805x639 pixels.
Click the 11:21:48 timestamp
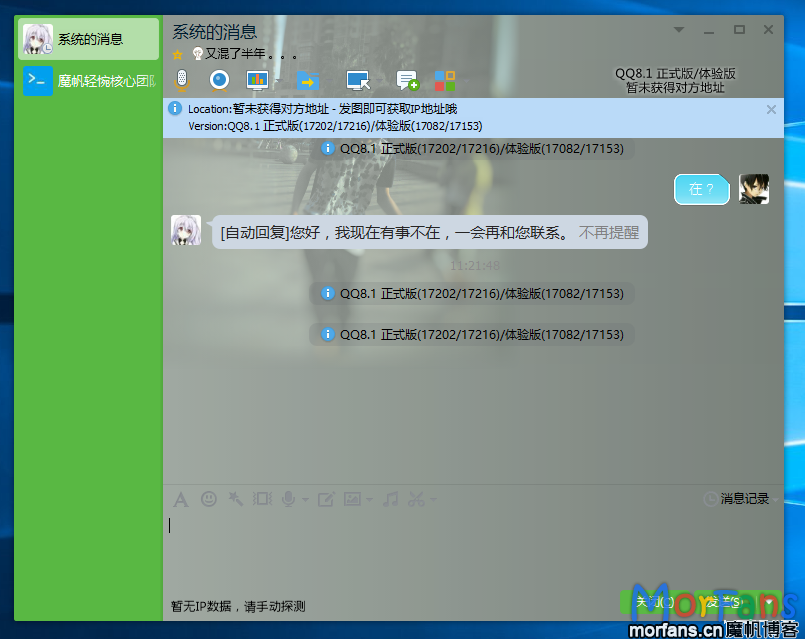[475, 266]
